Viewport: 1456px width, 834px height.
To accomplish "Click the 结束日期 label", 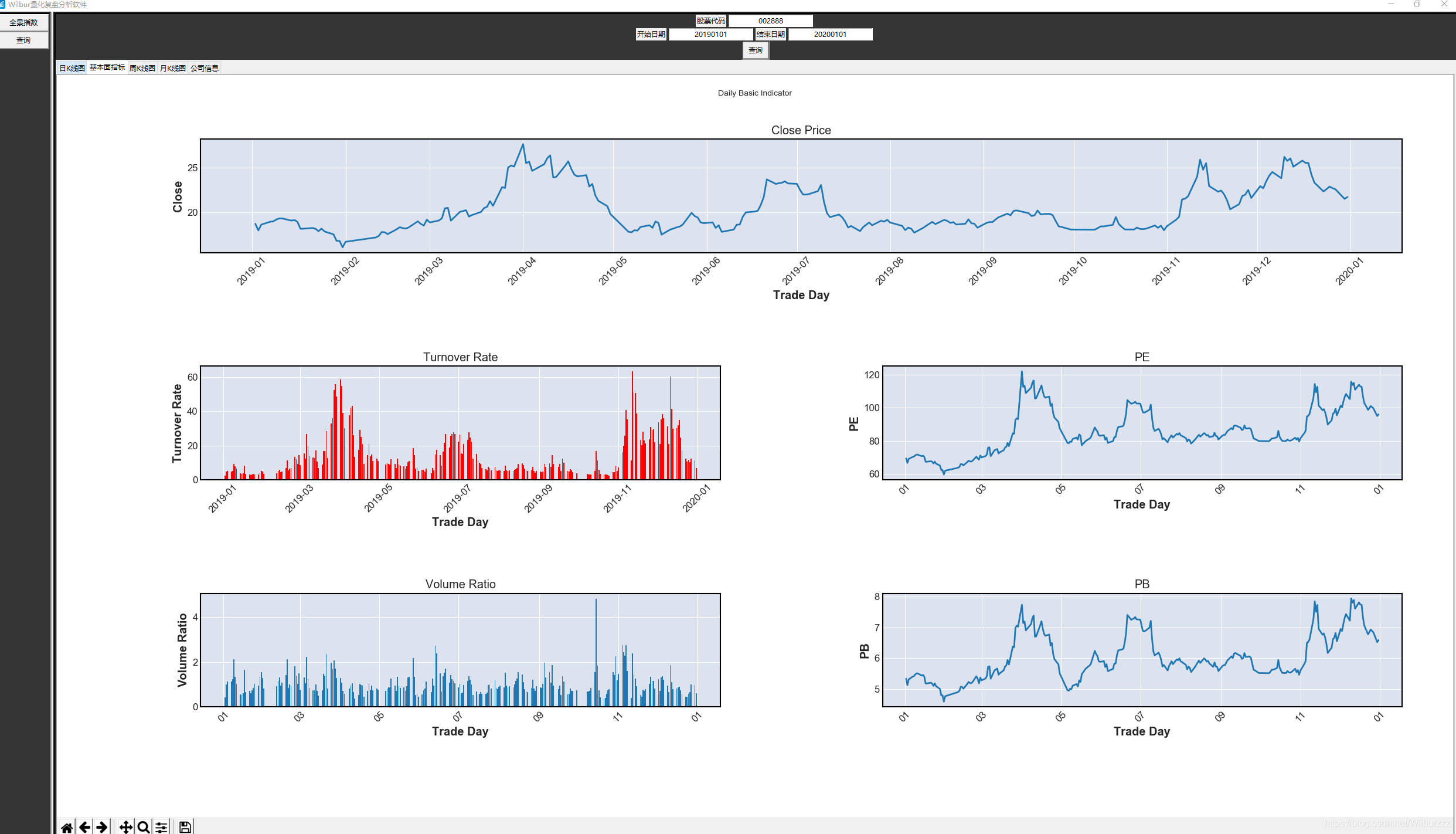I will click(x=770, y=34).
